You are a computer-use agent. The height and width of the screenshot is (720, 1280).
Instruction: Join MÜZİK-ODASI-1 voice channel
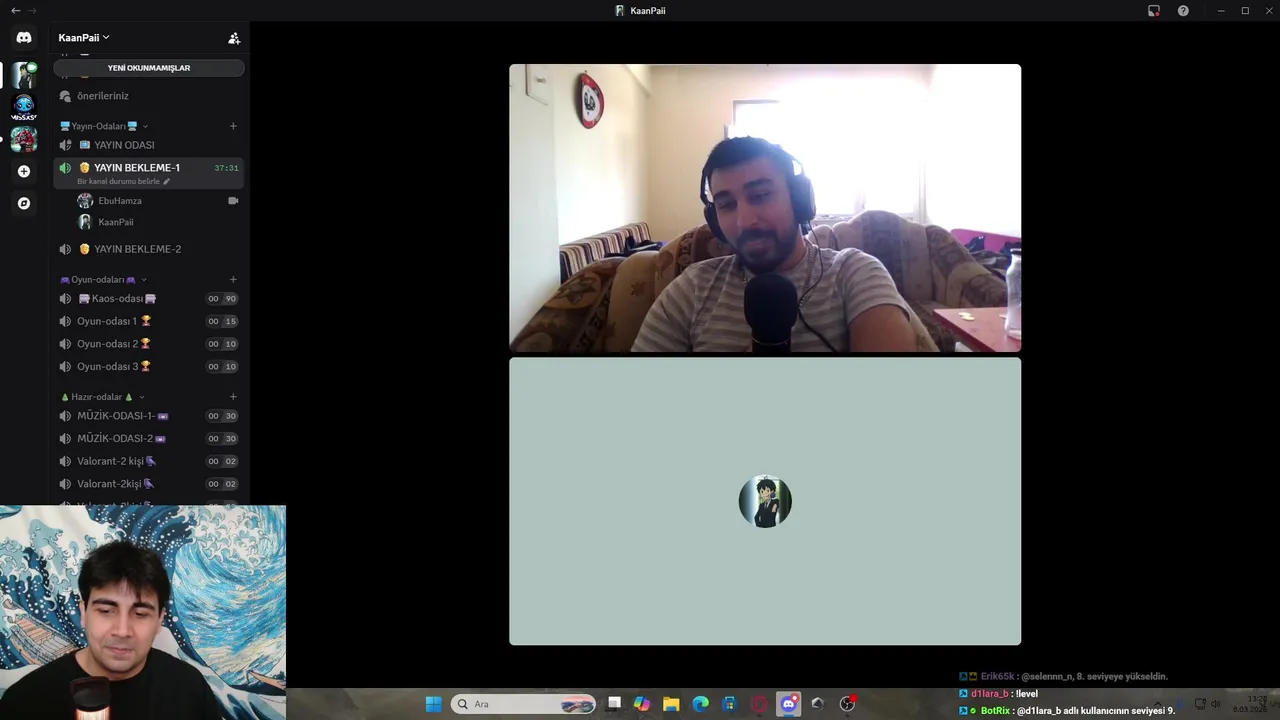(149, 416)
